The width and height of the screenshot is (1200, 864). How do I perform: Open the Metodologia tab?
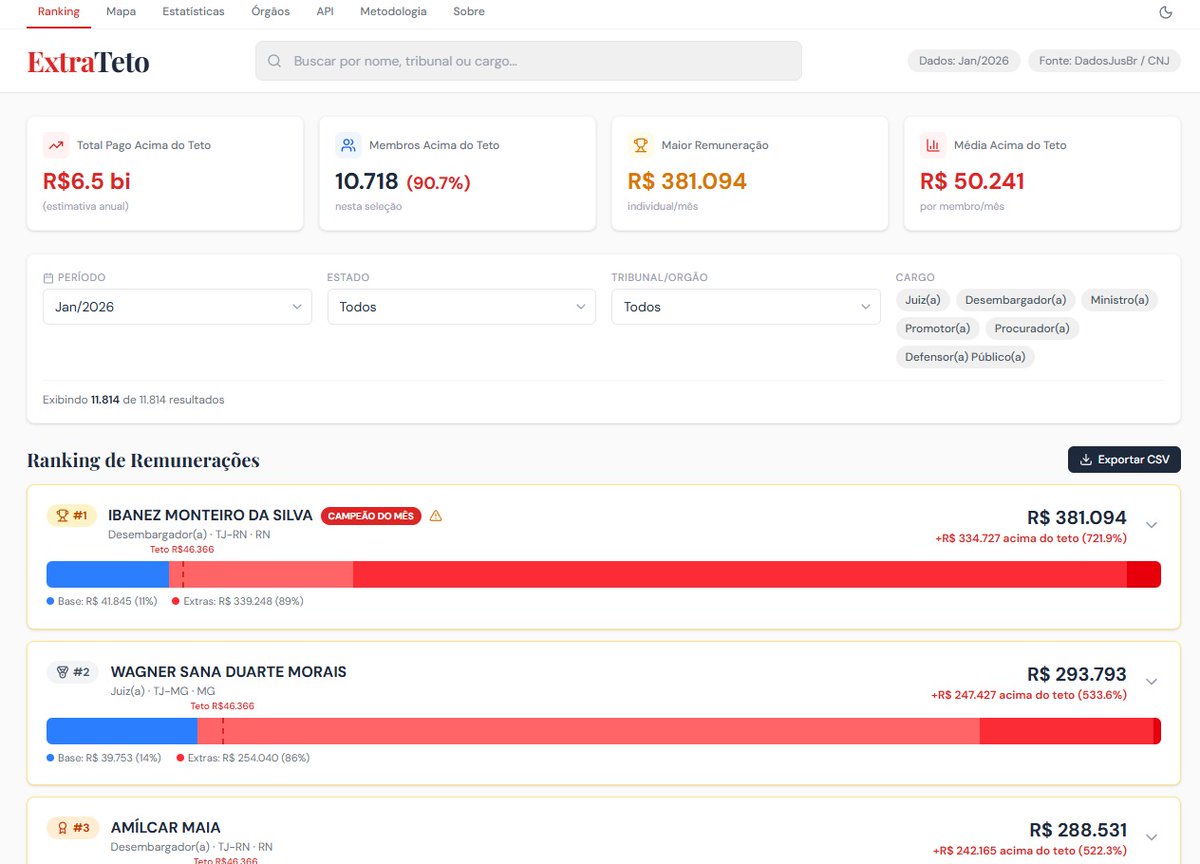click(393, 12)
